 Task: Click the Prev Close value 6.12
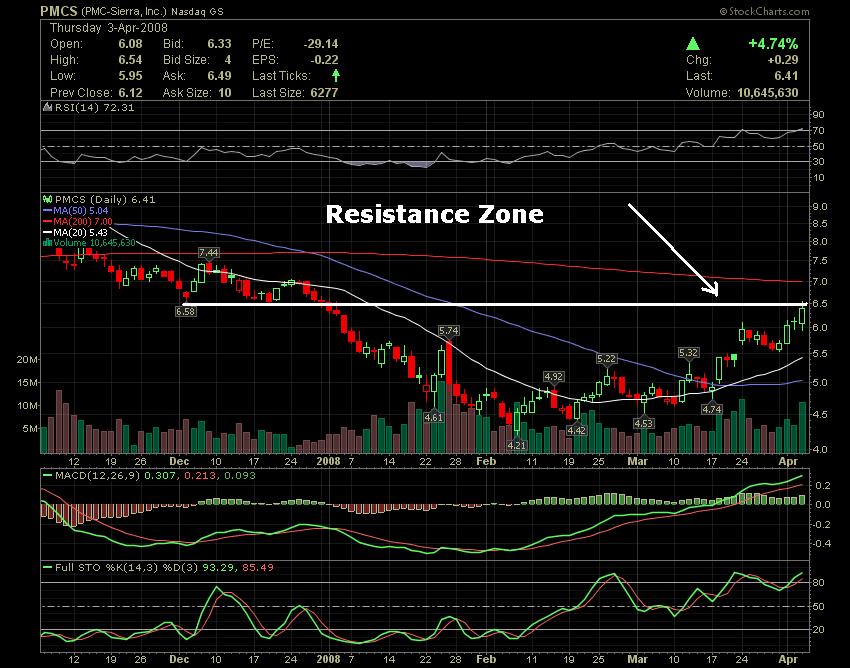[130, 93]
